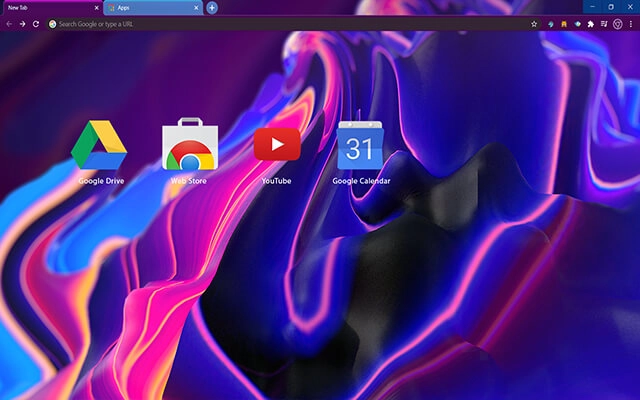This screenshot has width=640, height=400.
Task: Close the Chrome window
Action: click(630, 7)
